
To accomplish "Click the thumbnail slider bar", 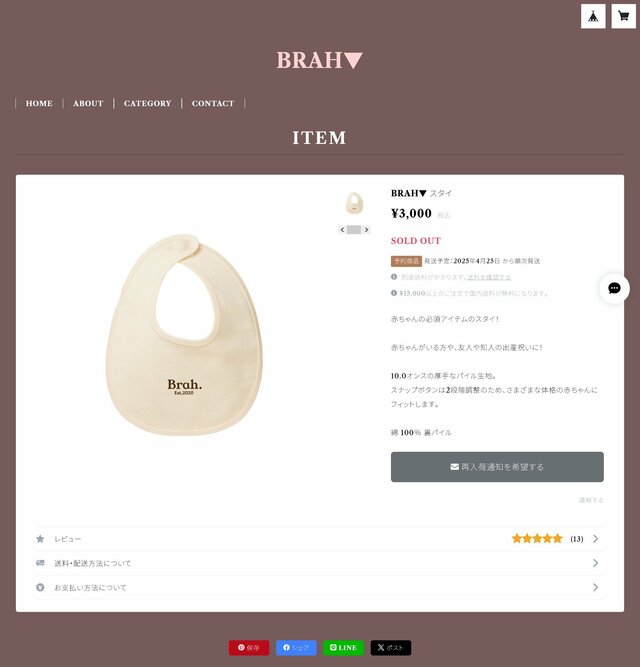I will click(x=354, y=230).
